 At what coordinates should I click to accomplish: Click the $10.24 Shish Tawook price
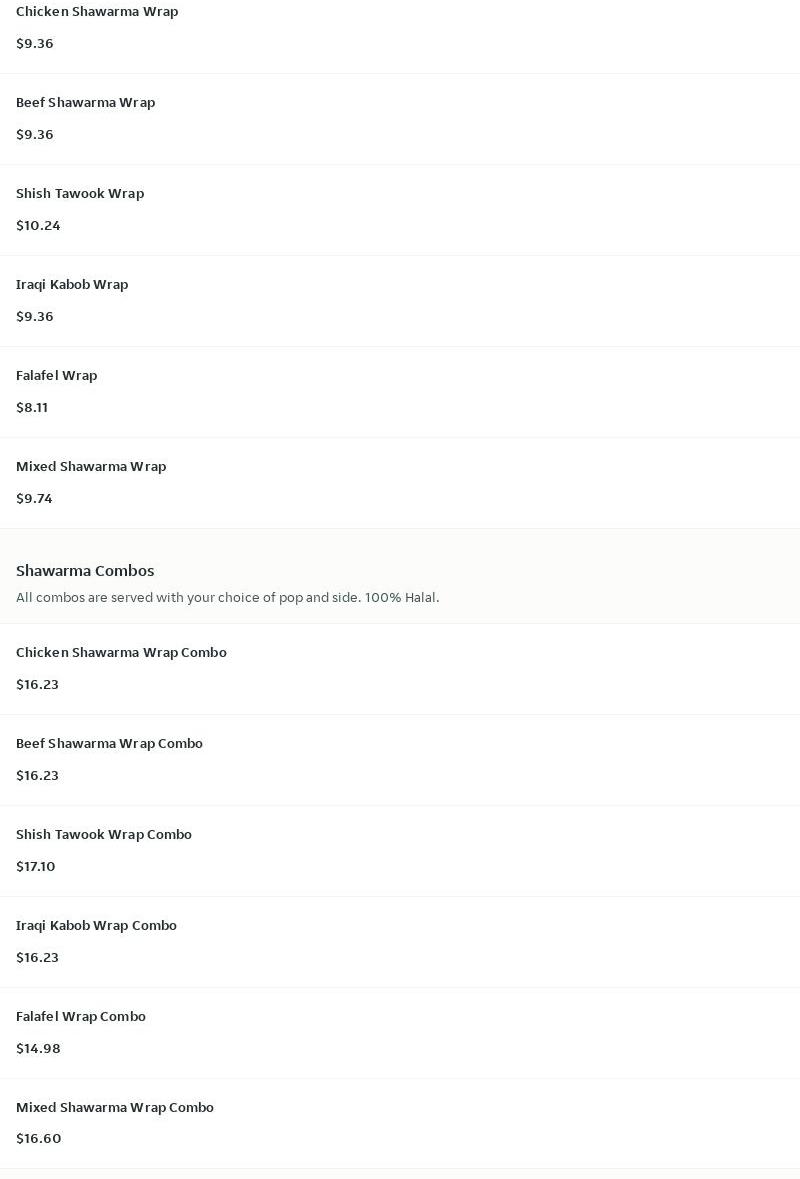point(38,226)
